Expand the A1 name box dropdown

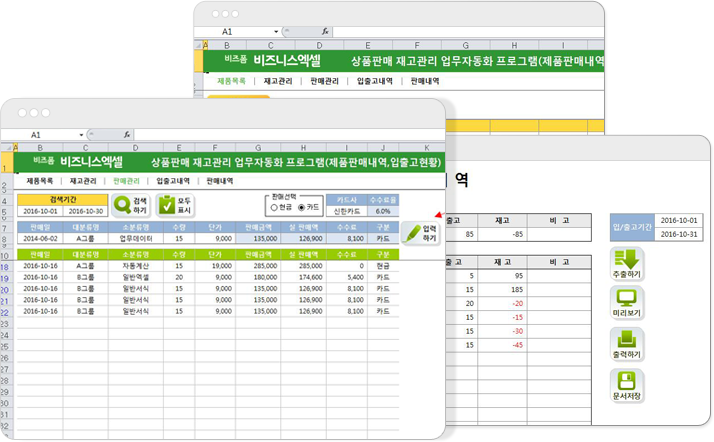pyautogui.click(x=81, y=134)
